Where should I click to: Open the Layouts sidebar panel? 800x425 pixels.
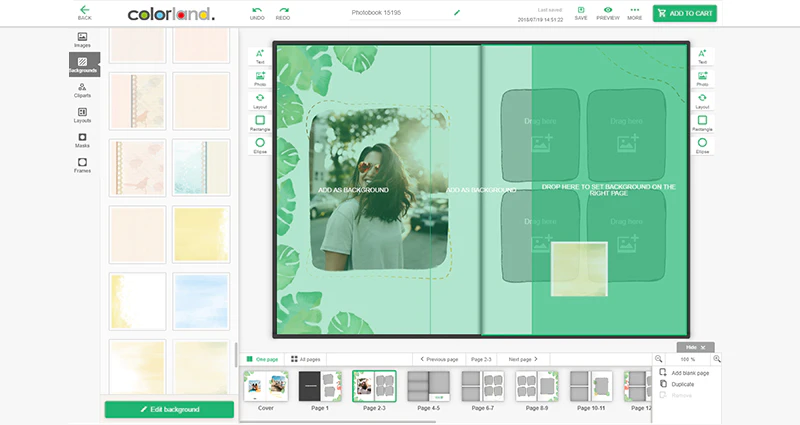click(x=82, y=115)
